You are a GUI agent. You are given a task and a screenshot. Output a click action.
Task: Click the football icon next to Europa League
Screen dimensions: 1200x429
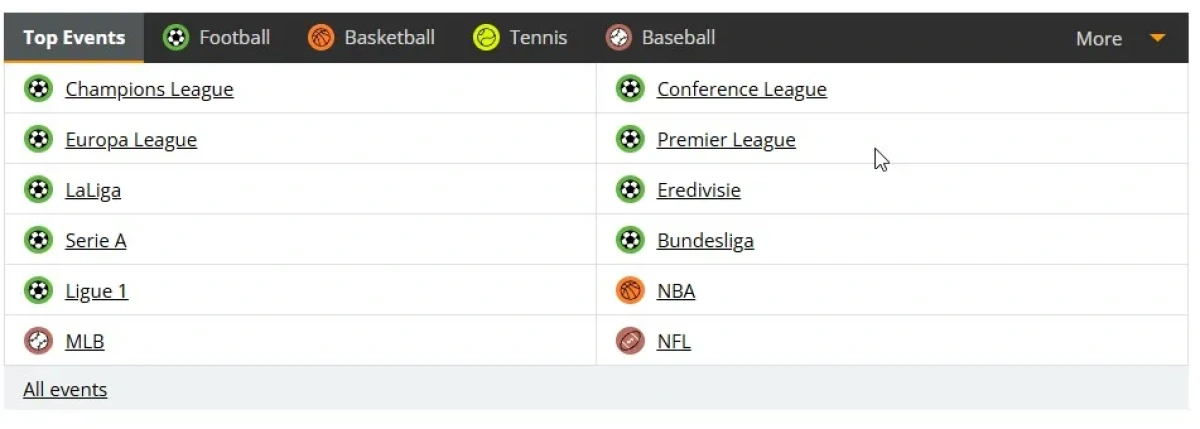point(38,139)
